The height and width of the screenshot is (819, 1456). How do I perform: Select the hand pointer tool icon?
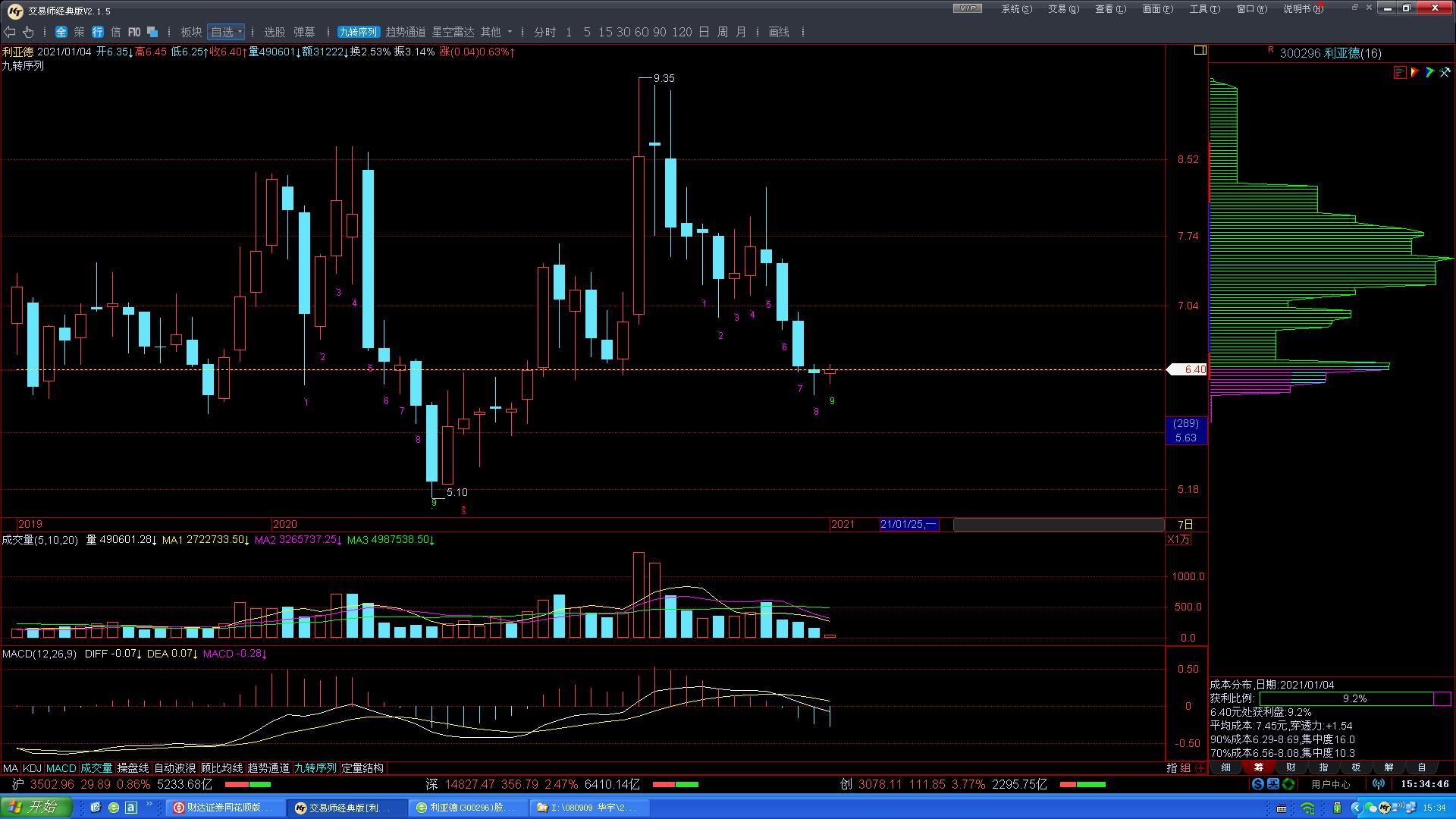(28, 32)
